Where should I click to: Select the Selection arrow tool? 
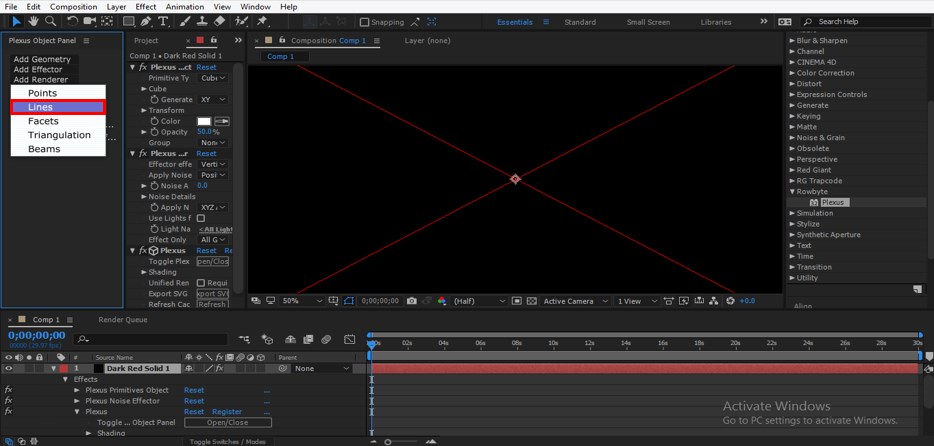pos(16,21)
